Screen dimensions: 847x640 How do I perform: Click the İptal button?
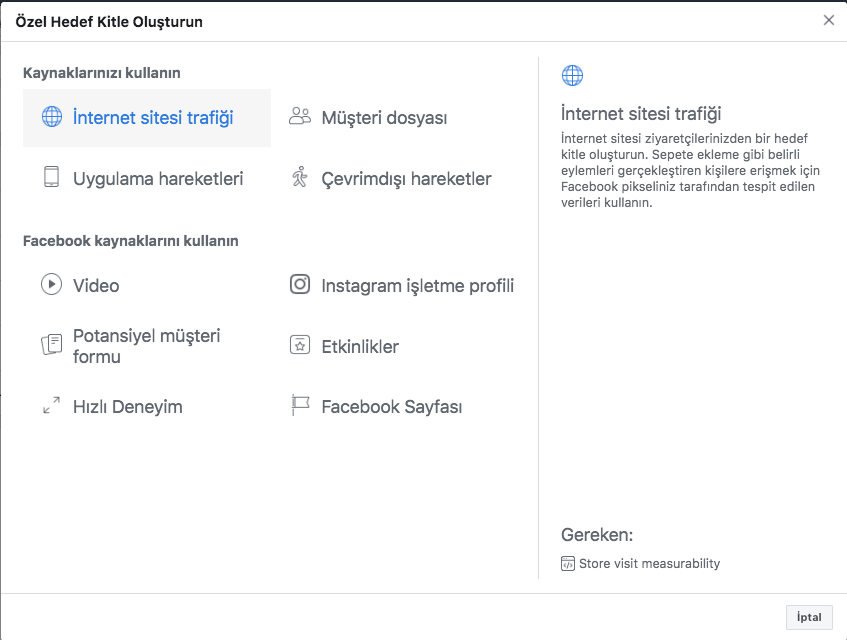(809, 617)
